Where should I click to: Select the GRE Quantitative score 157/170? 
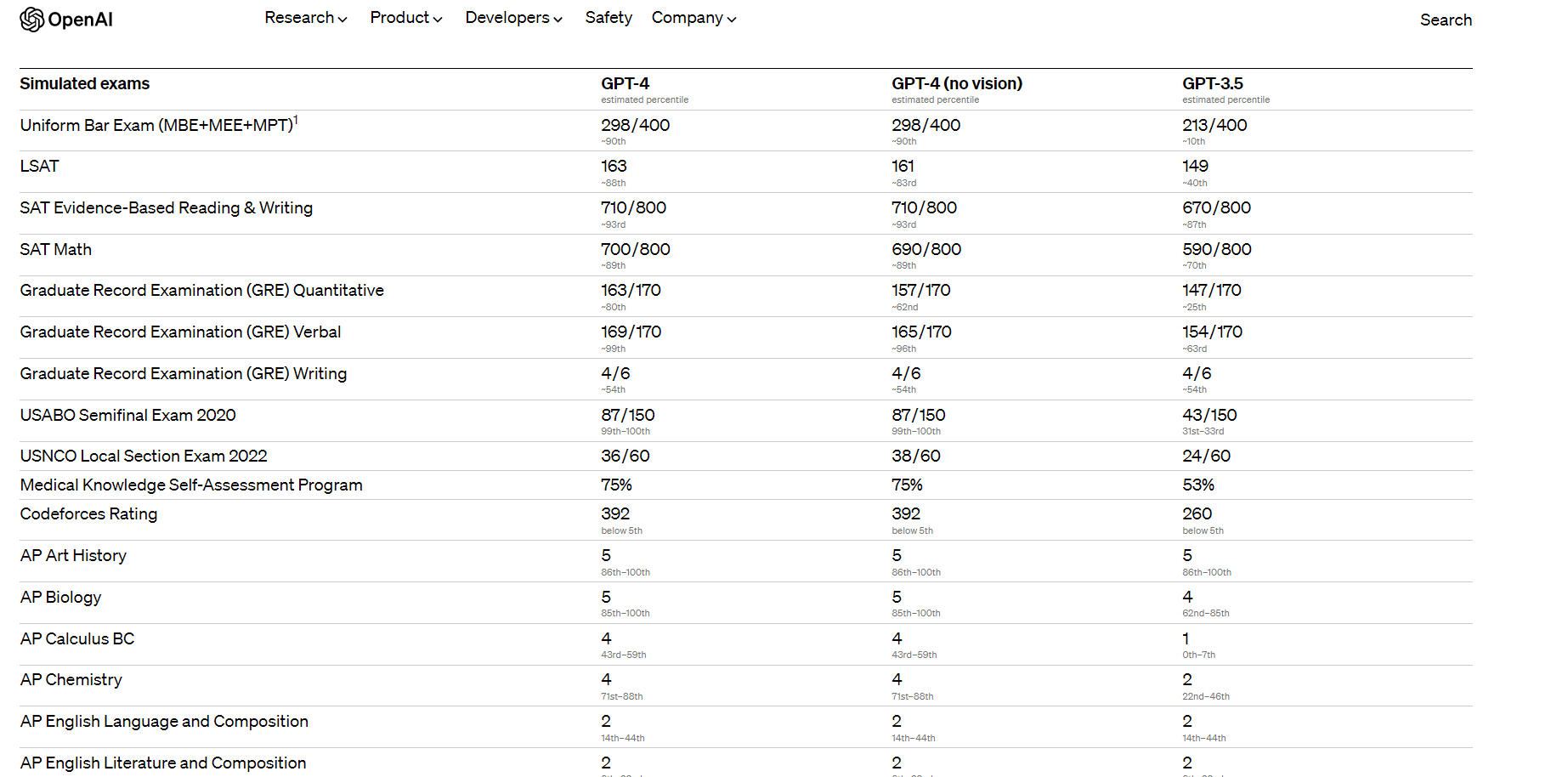[921, 290]
